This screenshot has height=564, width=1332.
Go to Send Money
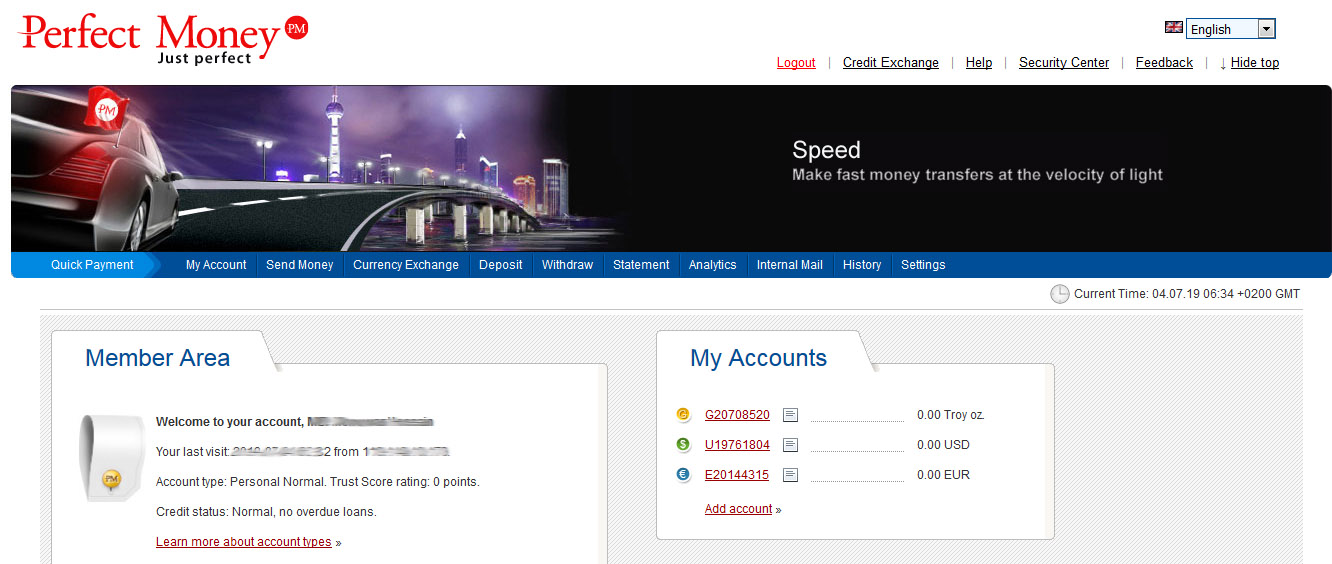tap(300, 265)
